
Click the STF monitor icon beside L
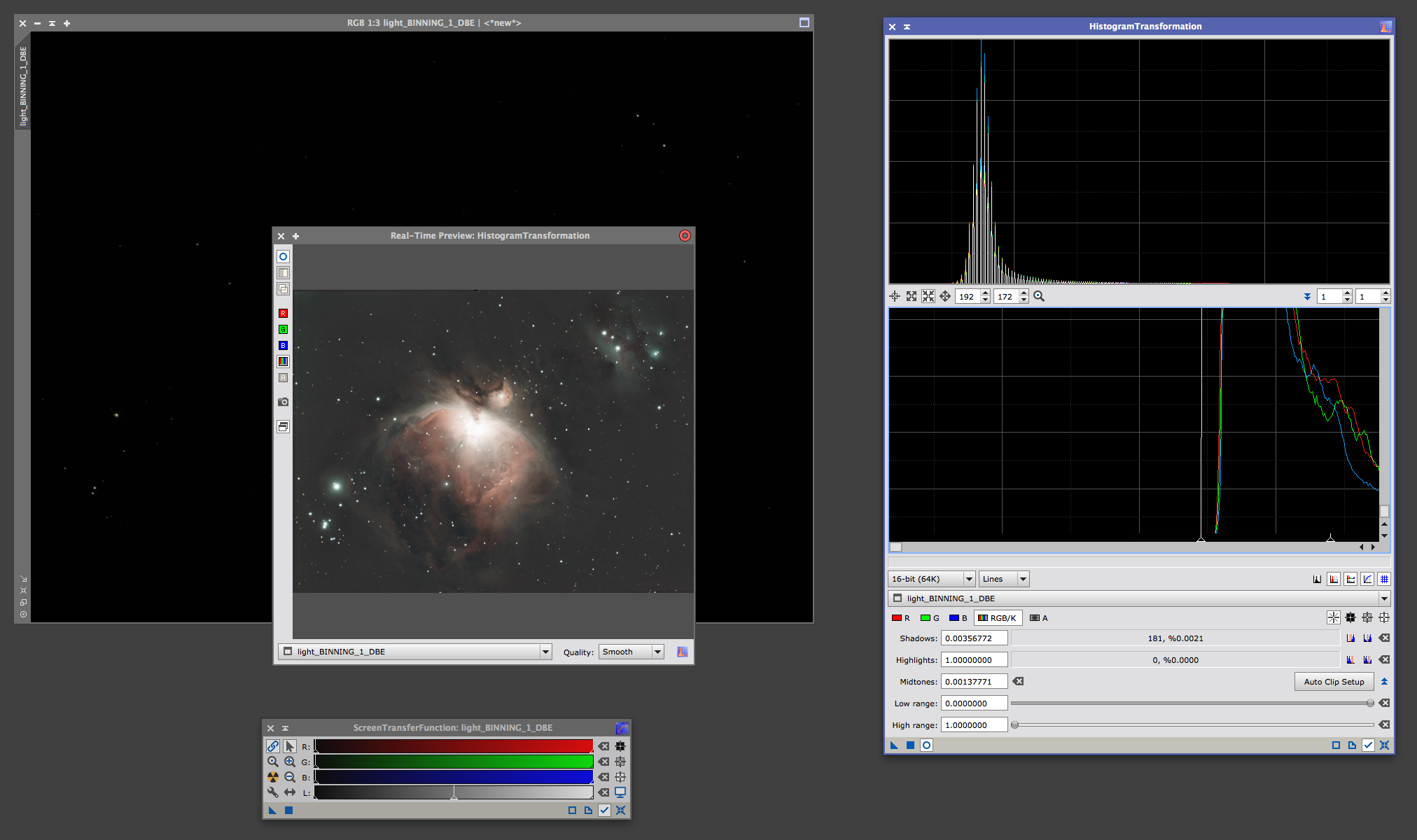point(620,792)
